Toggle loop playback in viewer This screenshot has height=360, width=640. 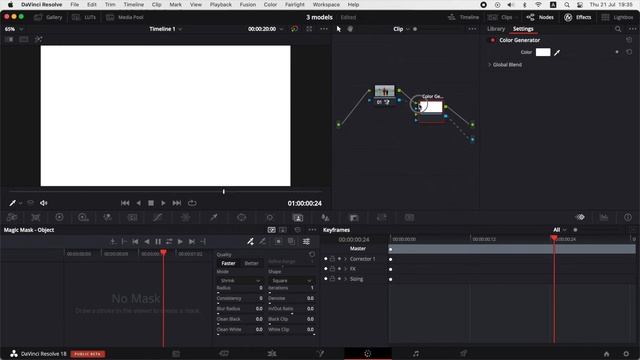click(192, 203)
